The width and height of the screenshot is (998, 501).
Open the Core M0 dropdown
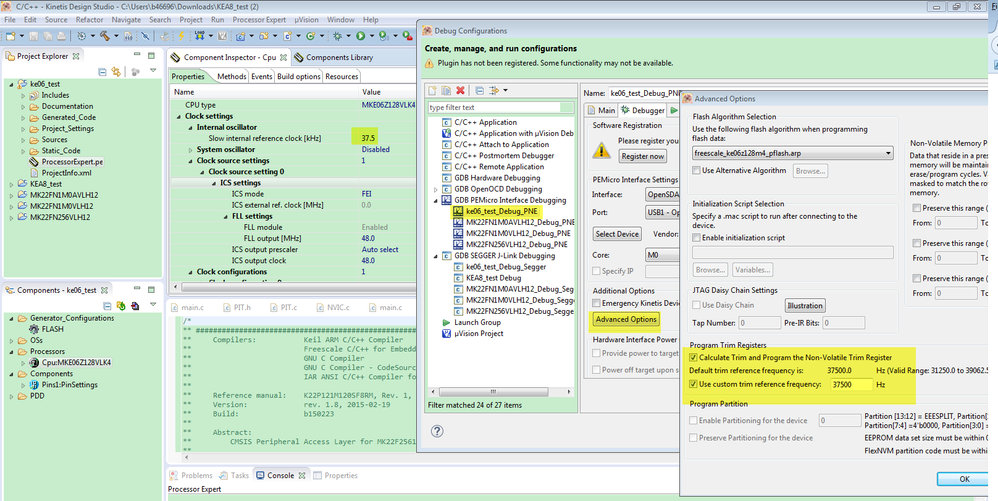661,255
